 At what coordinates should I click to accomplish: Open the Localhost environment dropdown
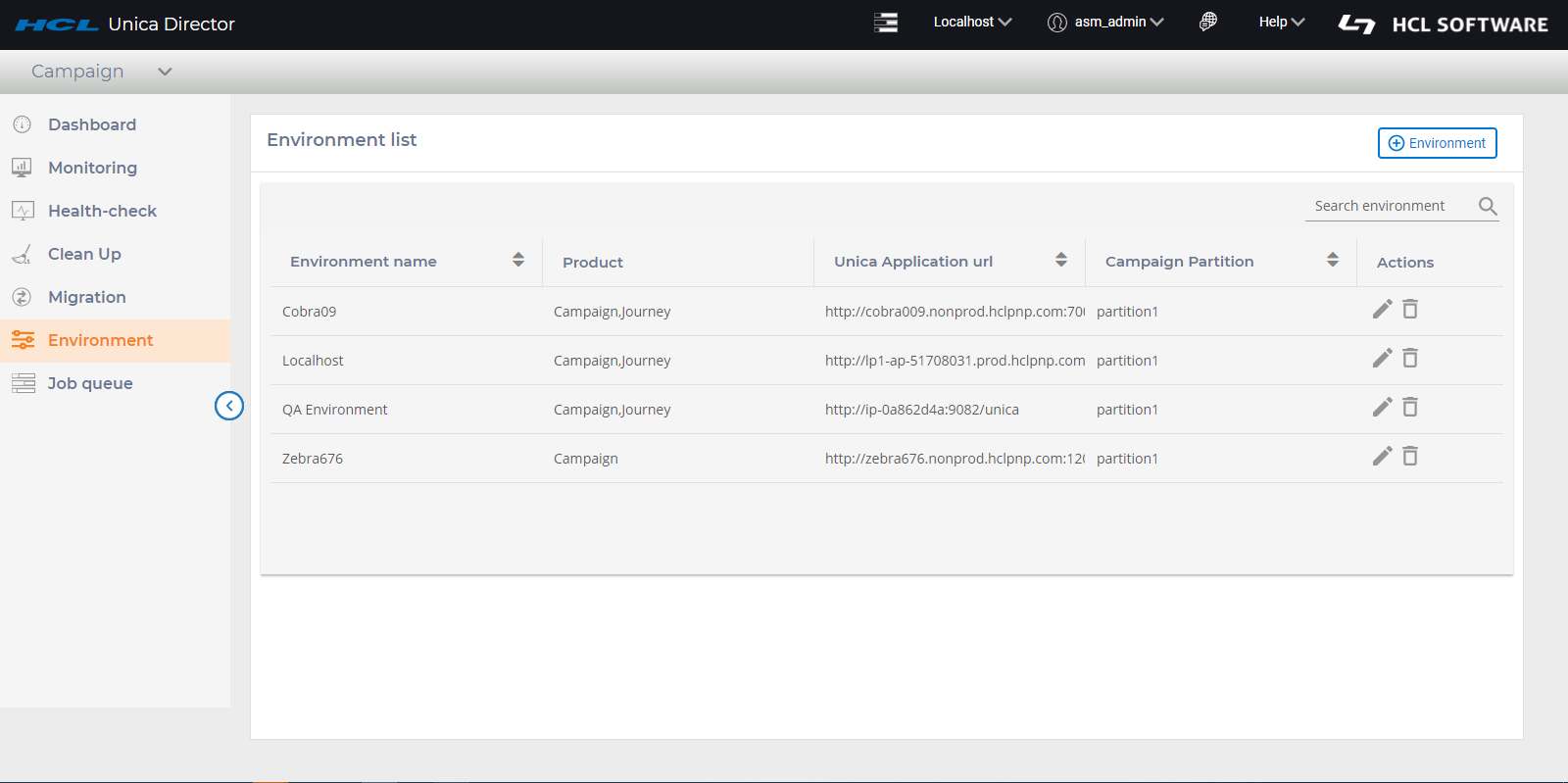click(972, 22)
